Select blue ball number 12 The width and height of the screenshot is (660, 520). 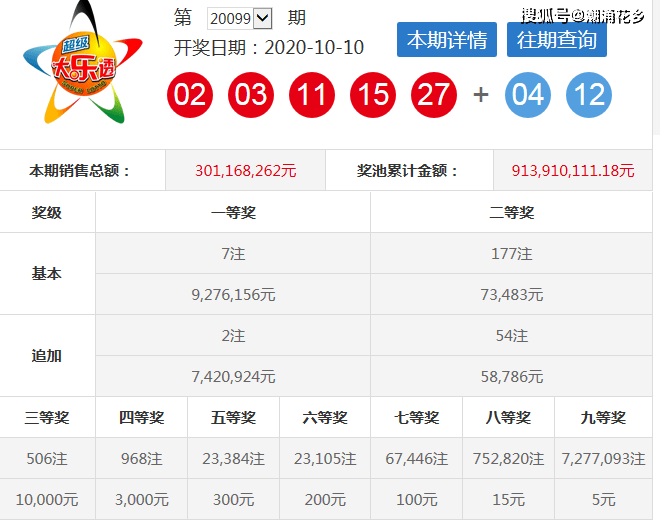[x=589, y=95]
